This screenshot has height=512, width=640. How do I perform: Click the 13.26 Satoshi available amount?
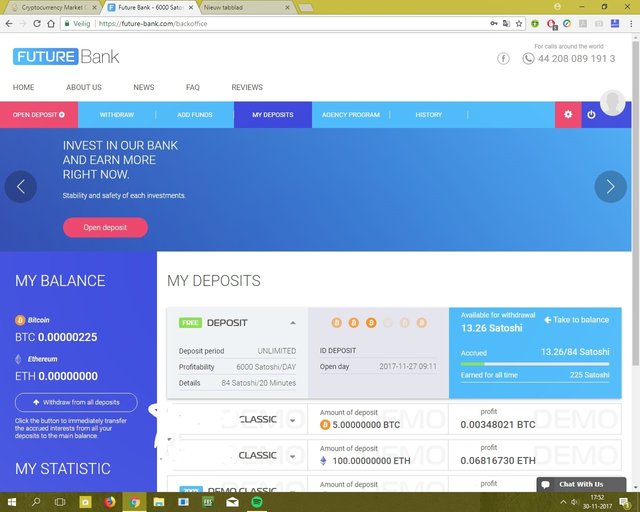click(491, 328)
